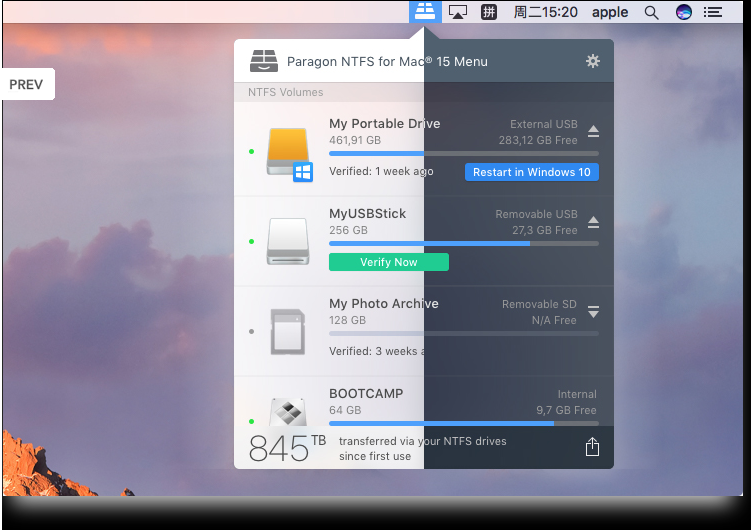Click the 845 TB transferred counter
Viewport: 751px width, 531px height.
(x=287, y=448)
